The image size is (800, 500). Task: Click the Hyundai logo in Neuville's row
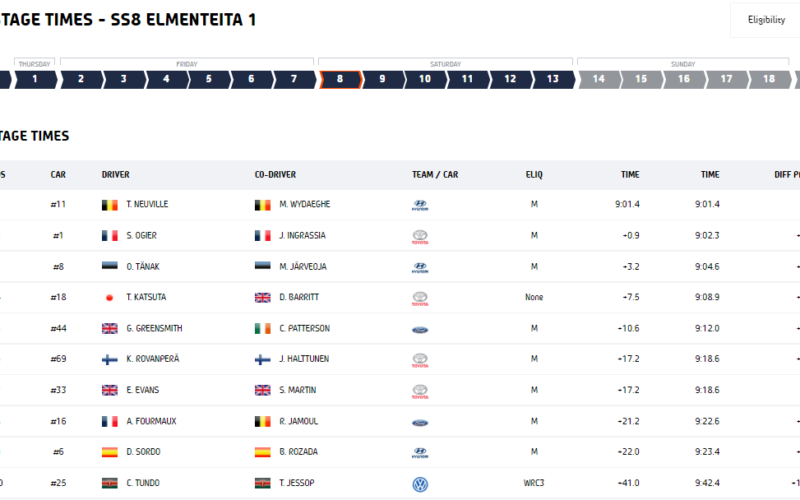(x=420, y=205)
